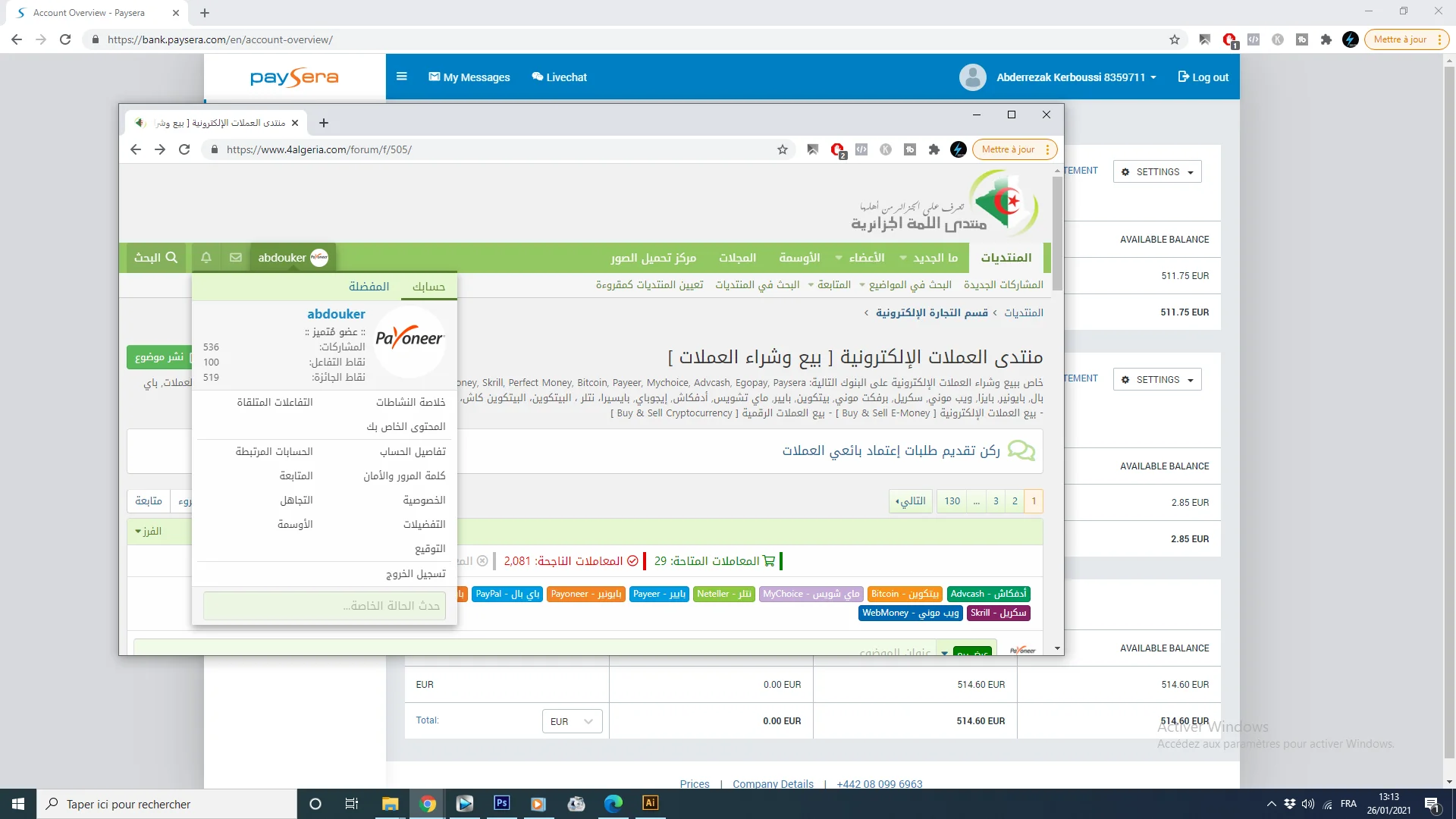The height and width of the screenshot is (819, 1456).
Task: Open the first SETTINGS dropdown
Action: (x=1157, y=172)
